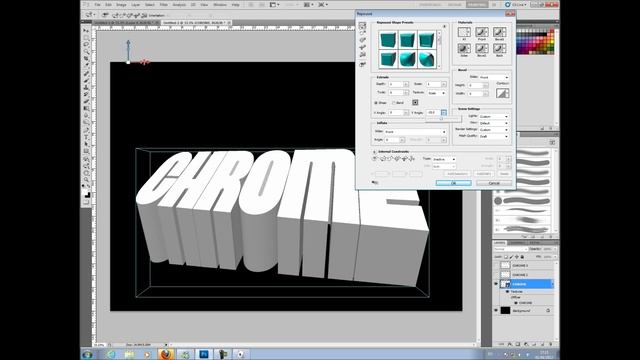Viewport: 640px width, 360px height.
Task: Toggle visibility of the selected CHROME layer
Action: [496, 284]
